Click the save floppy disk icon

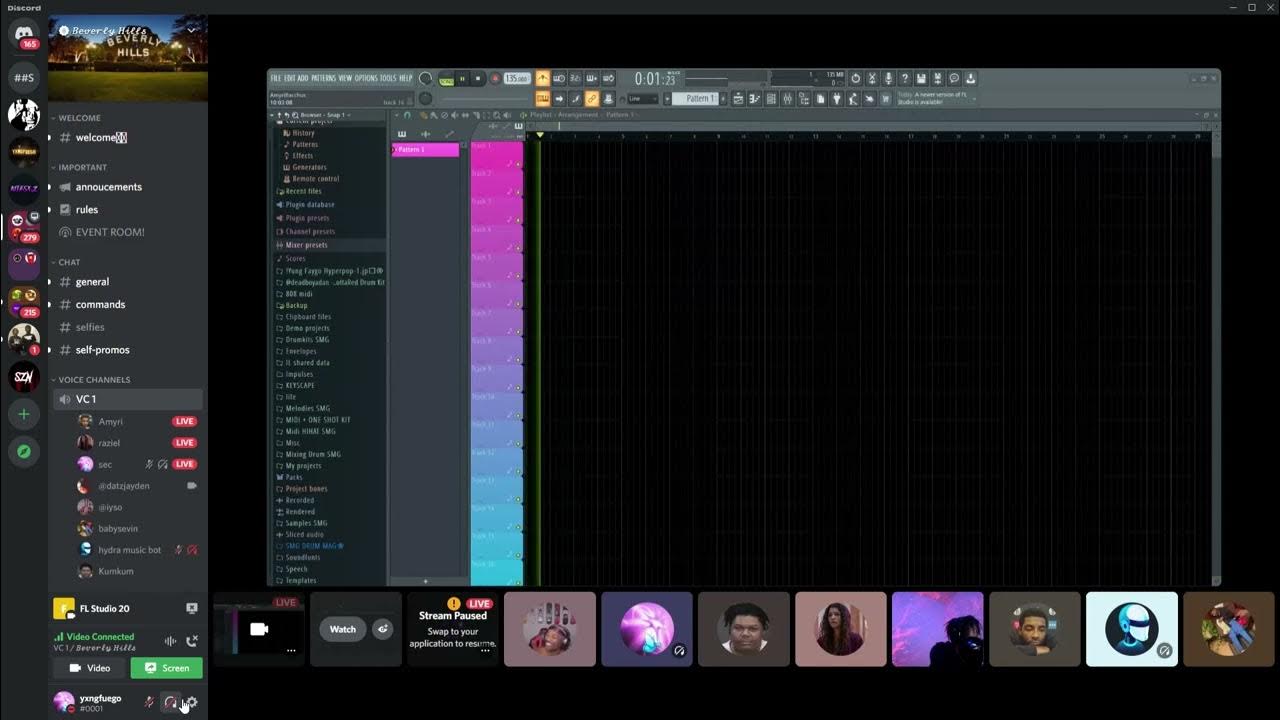point(921,78)
